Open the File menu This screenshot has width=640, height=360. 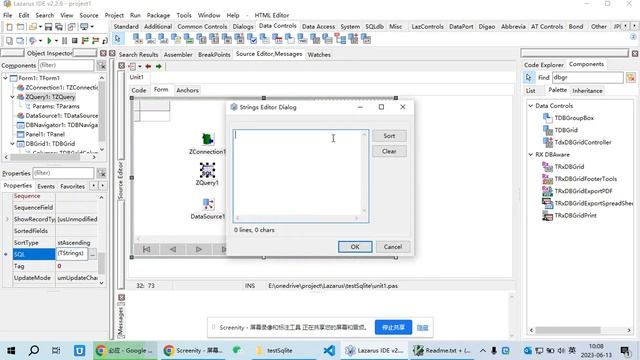(8, 15)
